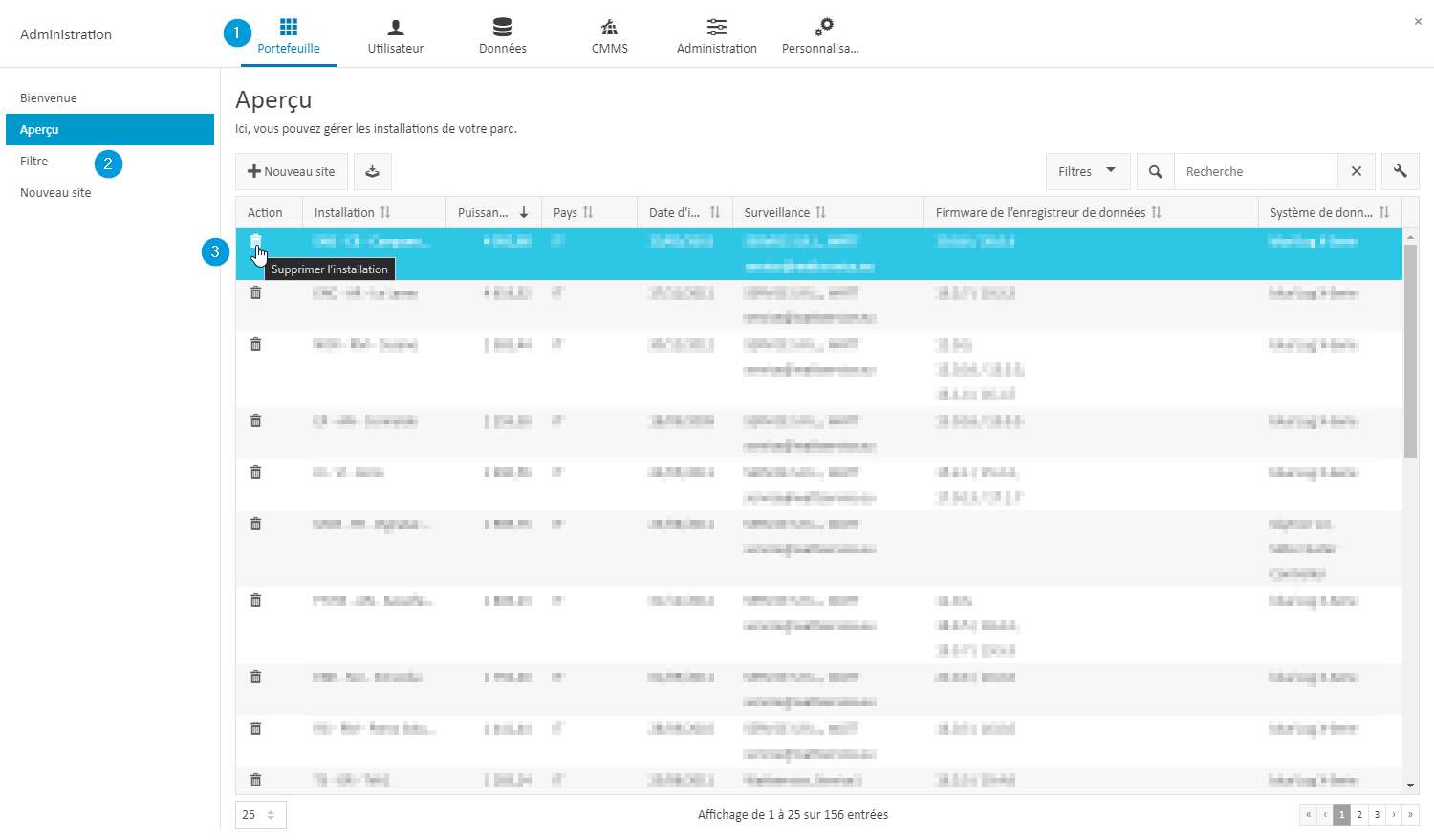The image size is (1434, 840).
Task: Focus the Recherche search field
Action: [1255, 171]
